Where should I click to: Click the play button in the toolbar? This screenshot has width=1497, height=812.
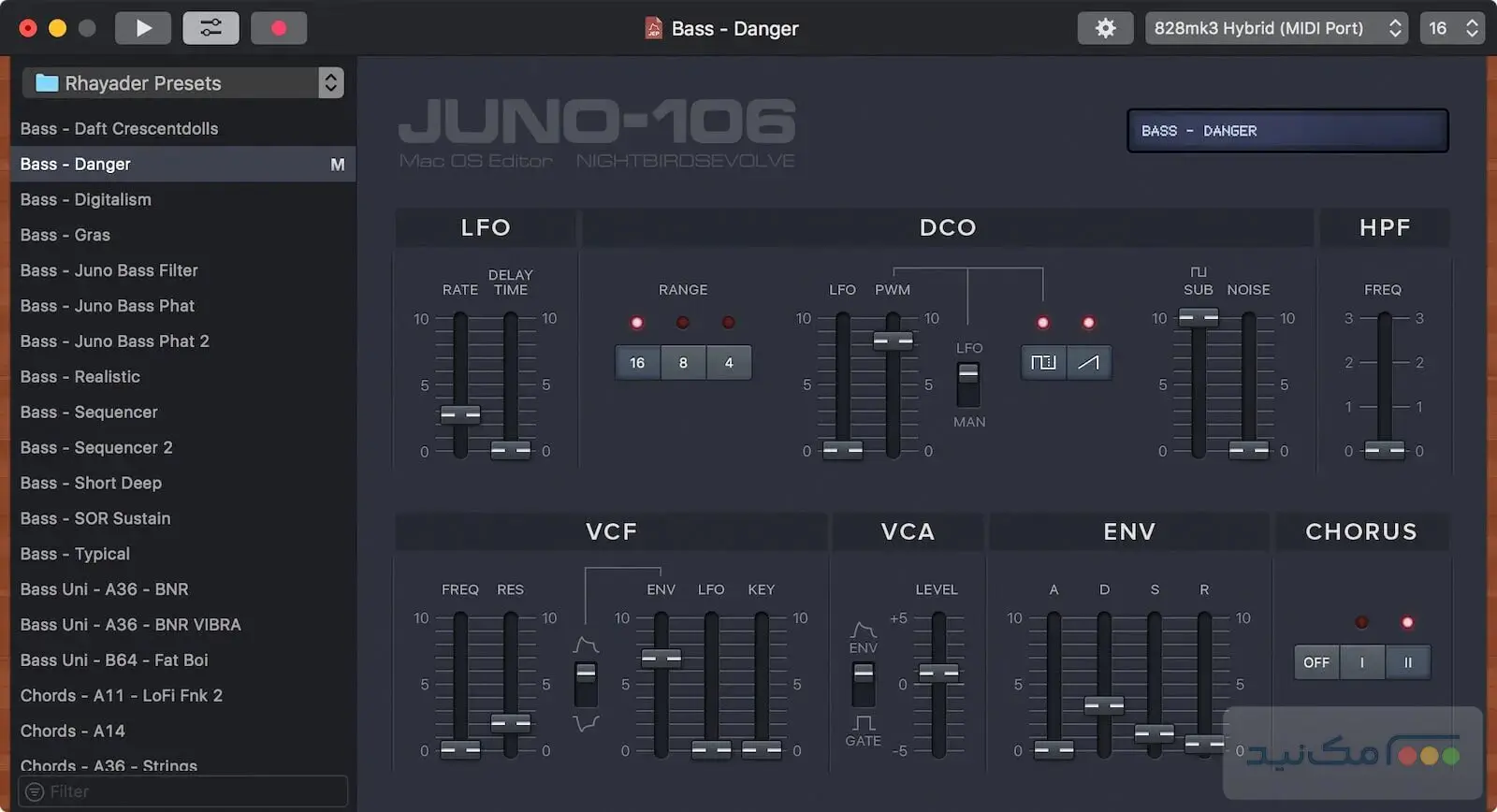(x=143, y=28)
